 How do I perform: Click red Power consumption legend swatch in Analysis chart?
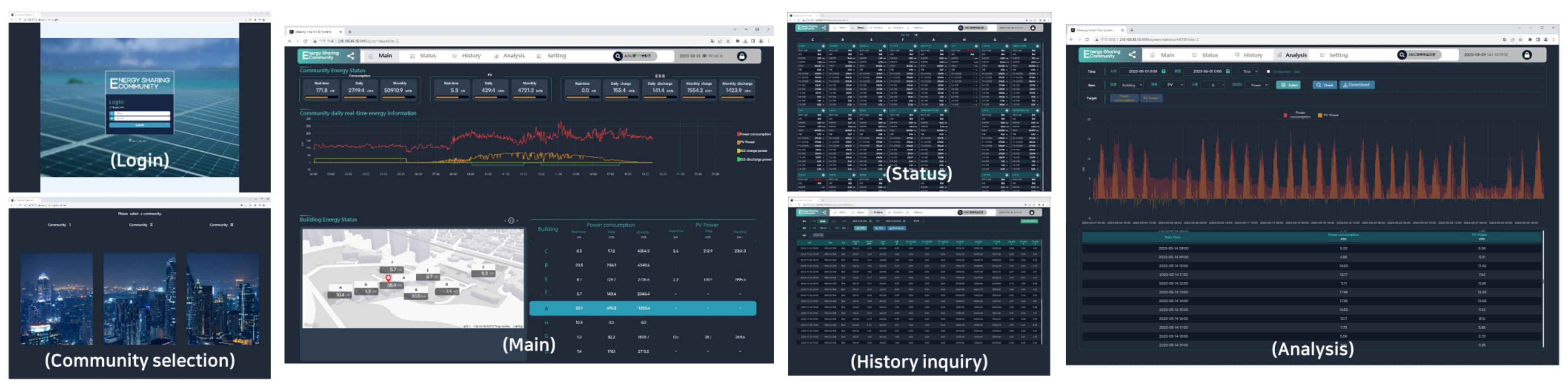1285,115
